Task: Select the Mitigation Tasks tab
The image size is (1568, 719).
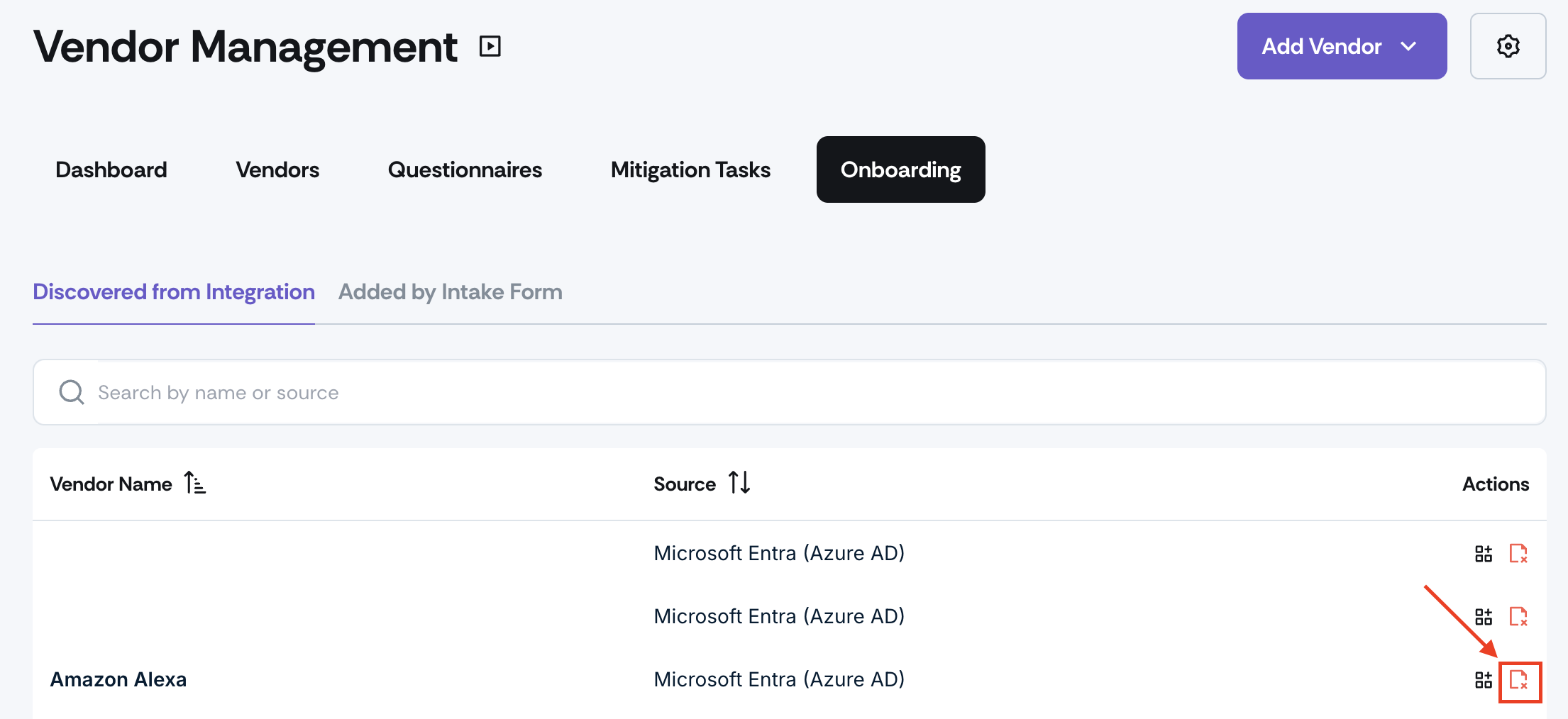Action: (690, 169)
